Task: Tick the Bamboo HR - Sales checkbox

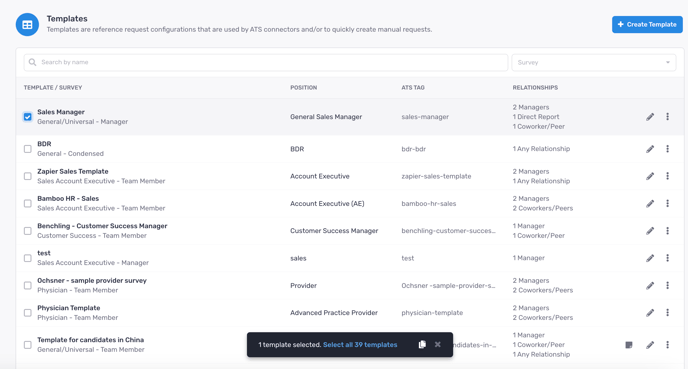Action: tap(28, 204)
